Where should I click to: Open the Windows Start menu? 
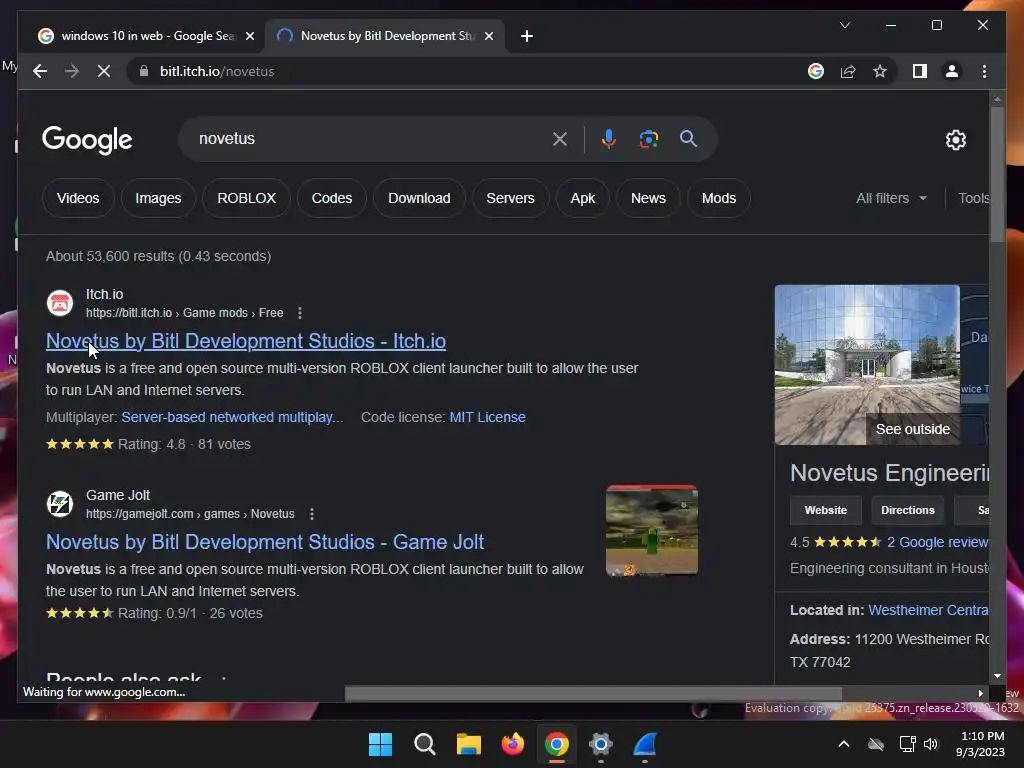[380, 744]
